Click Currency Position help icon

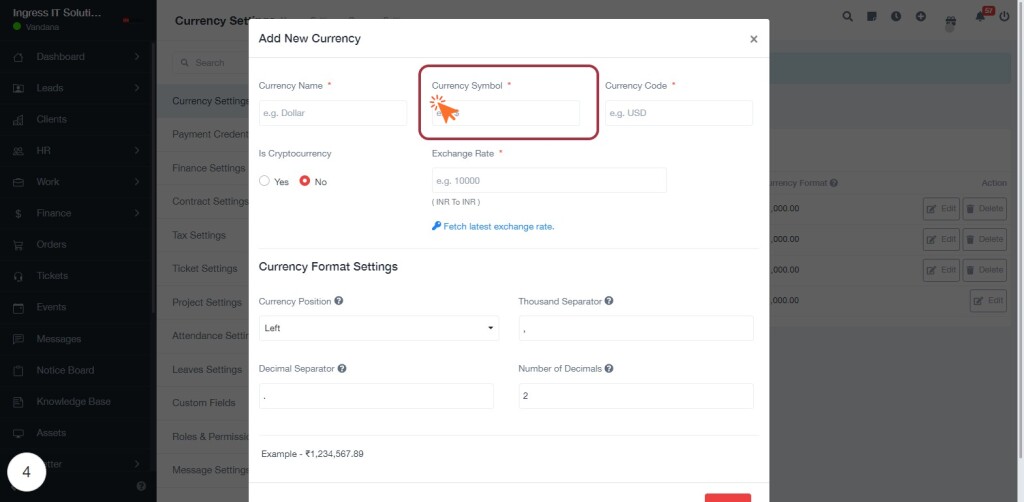point(339,301)
